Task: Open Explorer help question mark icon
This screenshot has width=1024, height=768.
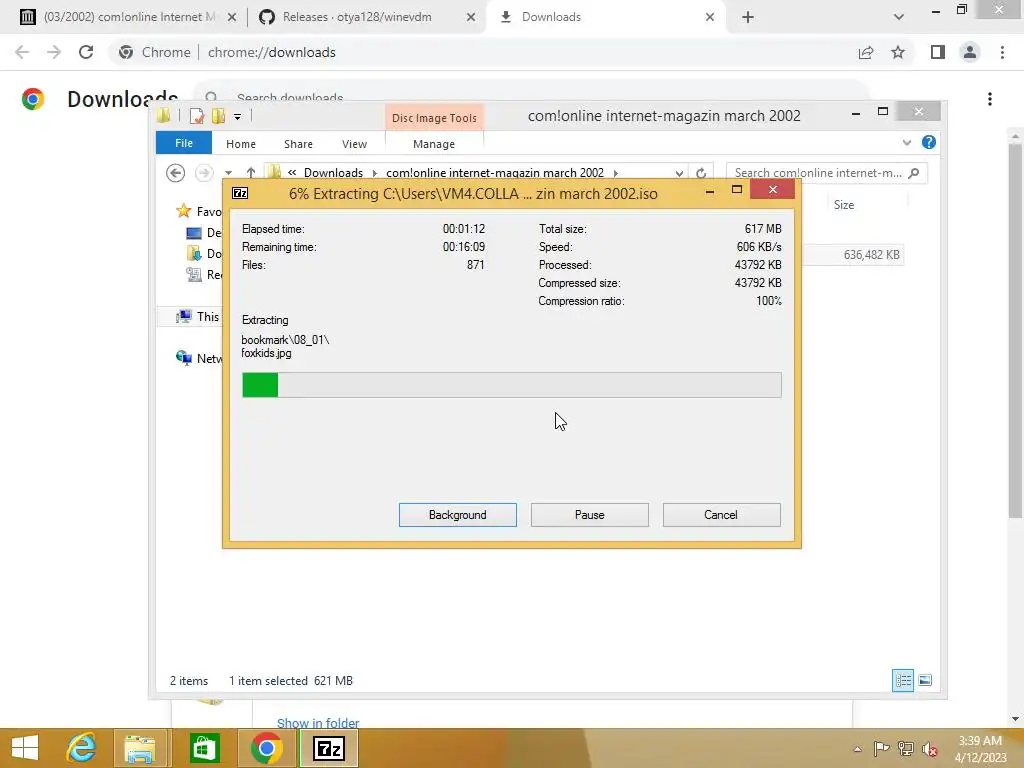Action: click(929, 142)
